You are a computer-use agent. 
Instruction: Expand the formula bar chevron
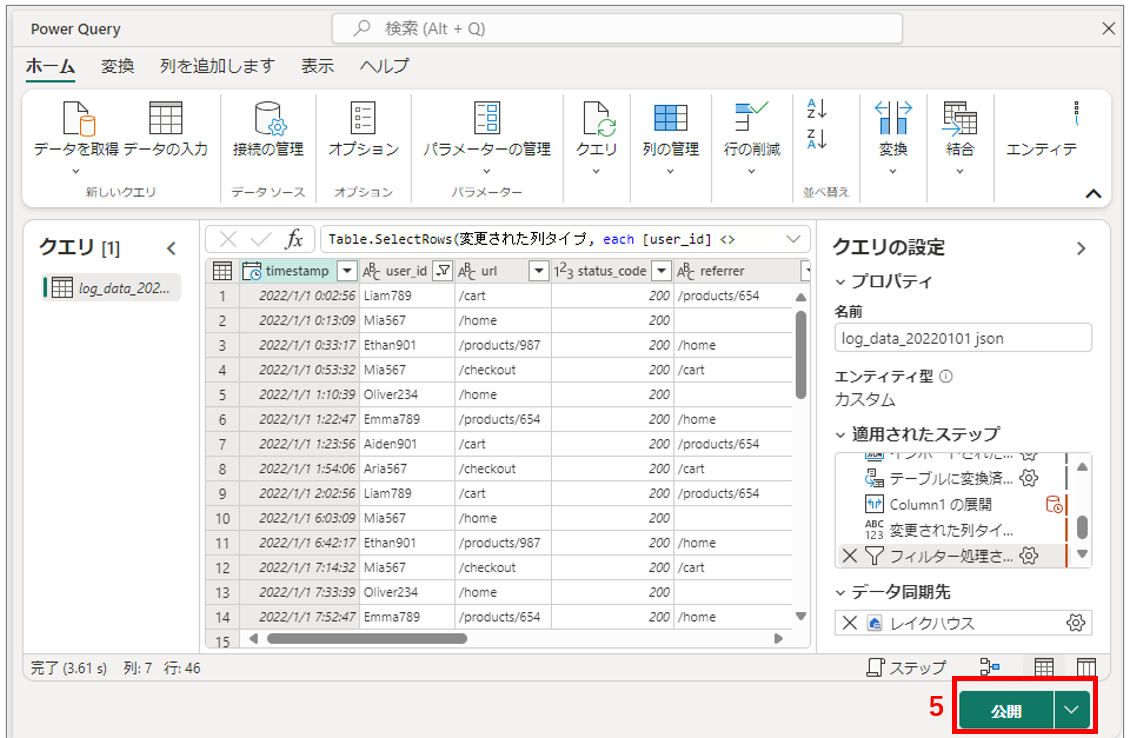(793, 239)
